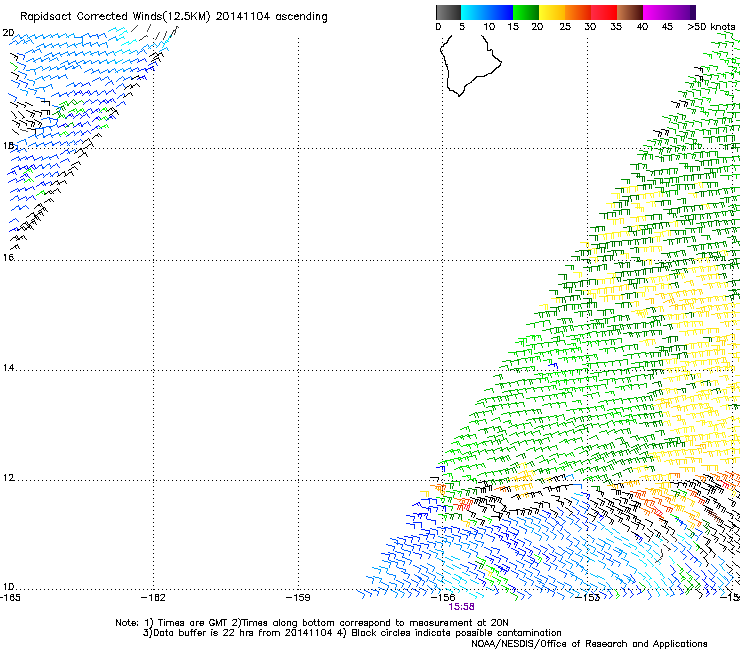Viewport: 740px width, 650px height.
Task: Click the 10 legend tick number
Action: pyautogui.click(x=489, y=27)
